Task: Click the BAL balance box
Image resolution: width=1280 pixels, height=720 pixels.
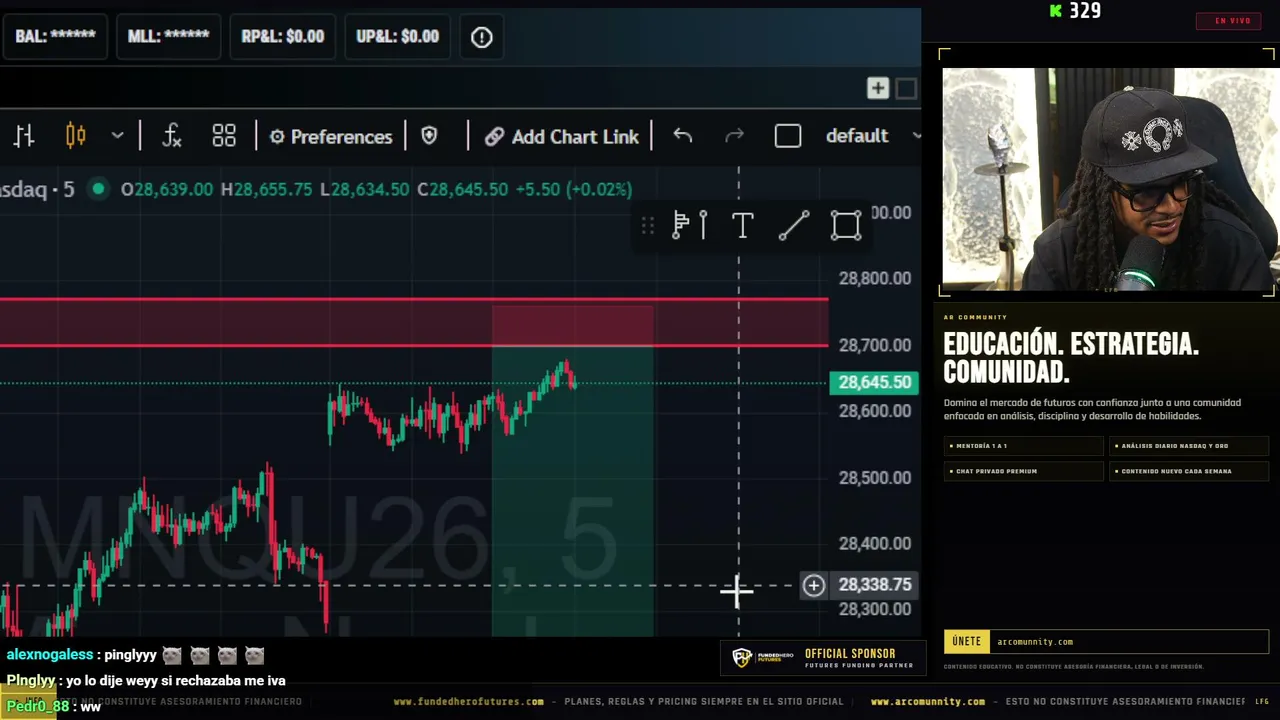Action: [55, 37]
